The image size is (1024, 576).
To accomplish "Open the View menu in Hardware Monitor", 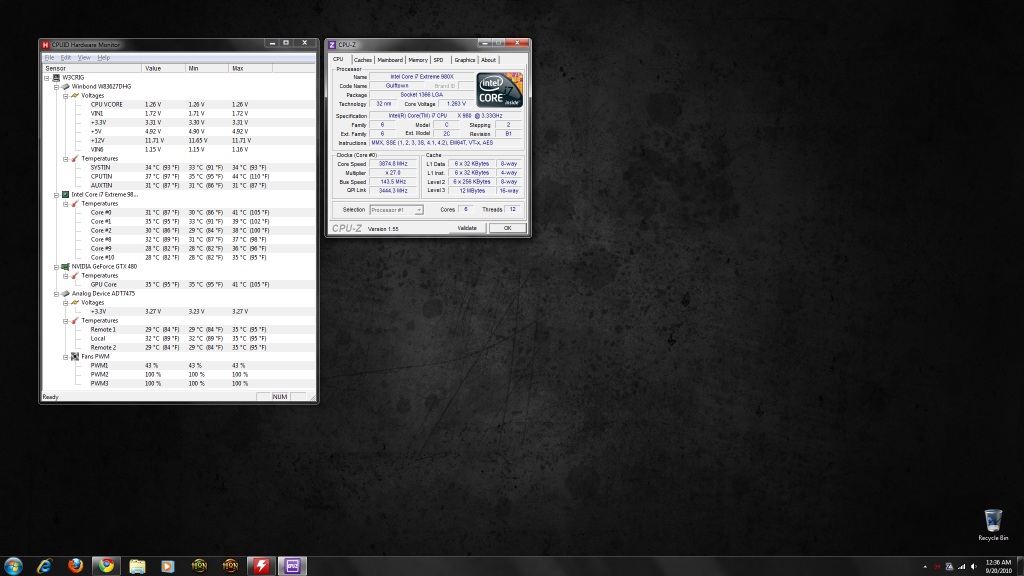I will (x=84, y=58).
